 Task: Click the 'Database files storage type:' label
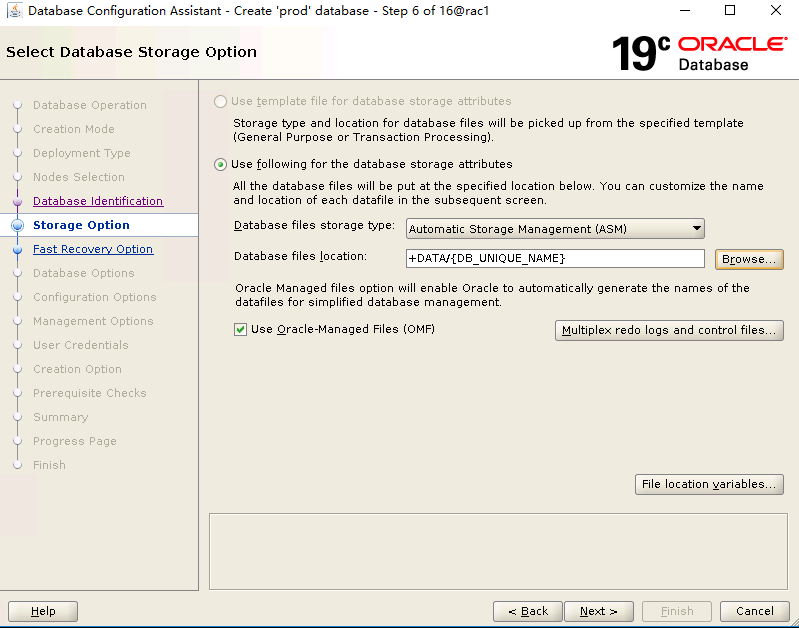click(x=314, y=225)
